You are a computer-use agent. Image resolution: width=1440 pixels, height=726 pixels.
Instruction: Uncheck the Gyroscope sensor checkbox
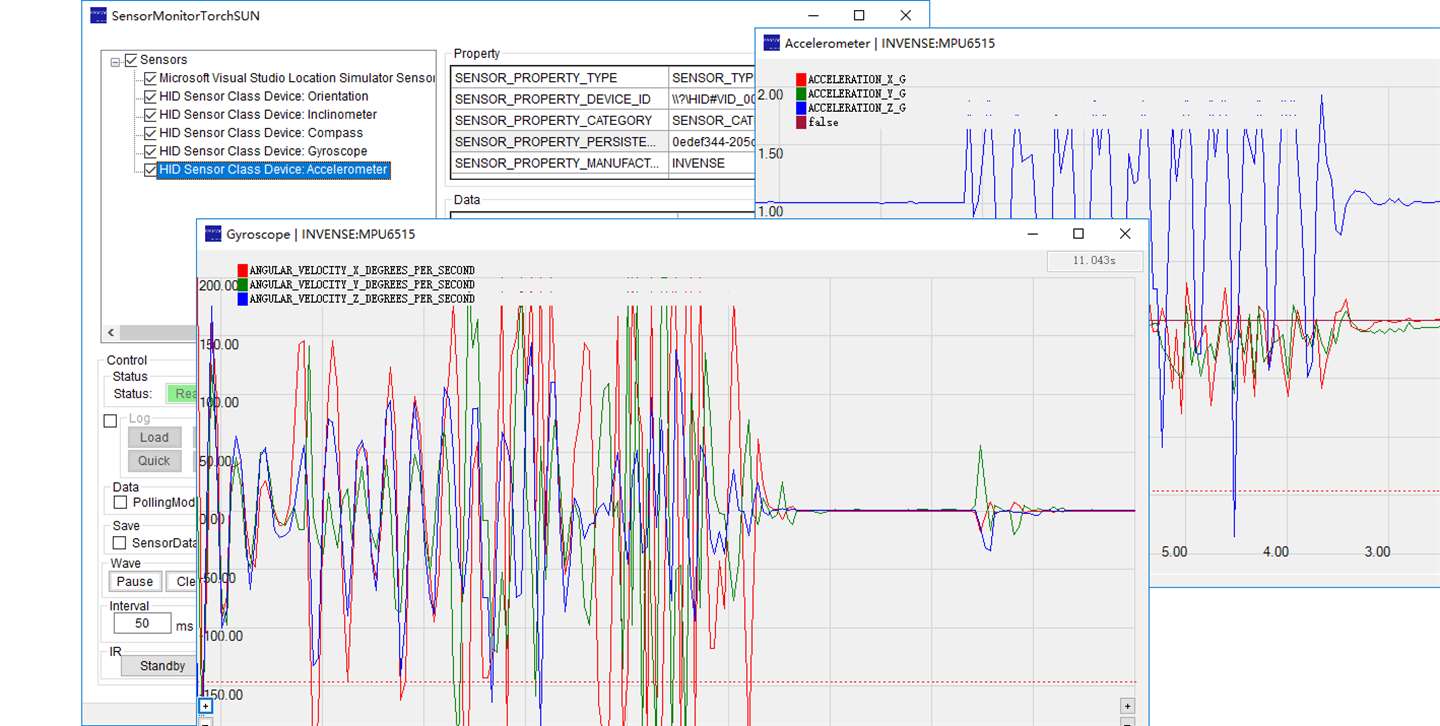point(150,151)
